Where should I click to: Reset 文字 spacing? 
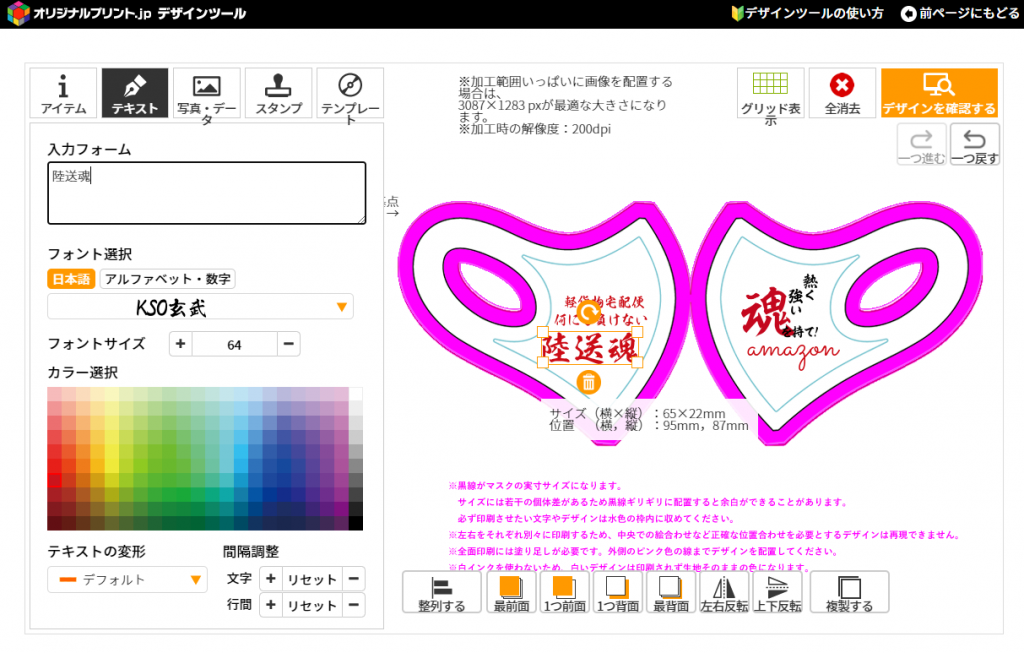(x=312, y=579)
